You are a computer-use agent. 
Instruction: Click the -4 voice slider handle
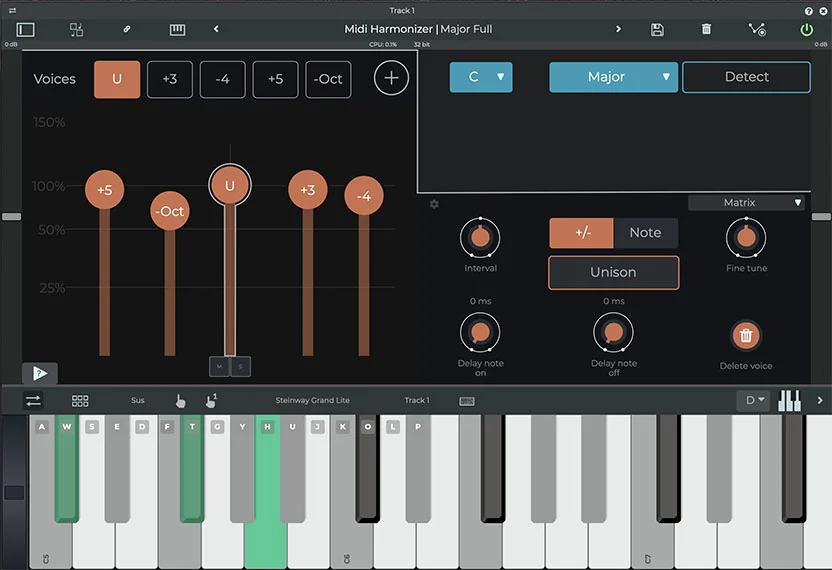pyautogui.click(x=364, y=196)
